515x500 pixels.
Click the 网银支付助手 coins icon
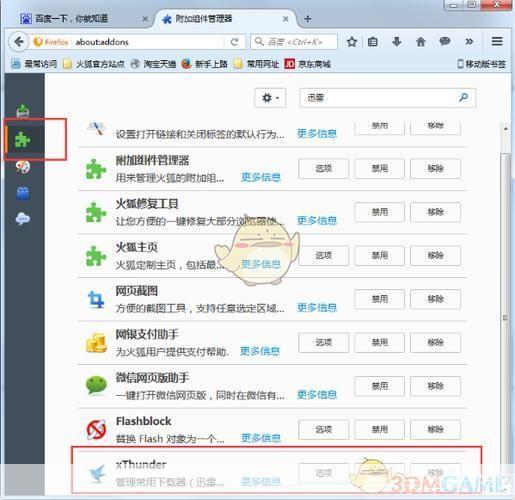click(x=96, y=343)
